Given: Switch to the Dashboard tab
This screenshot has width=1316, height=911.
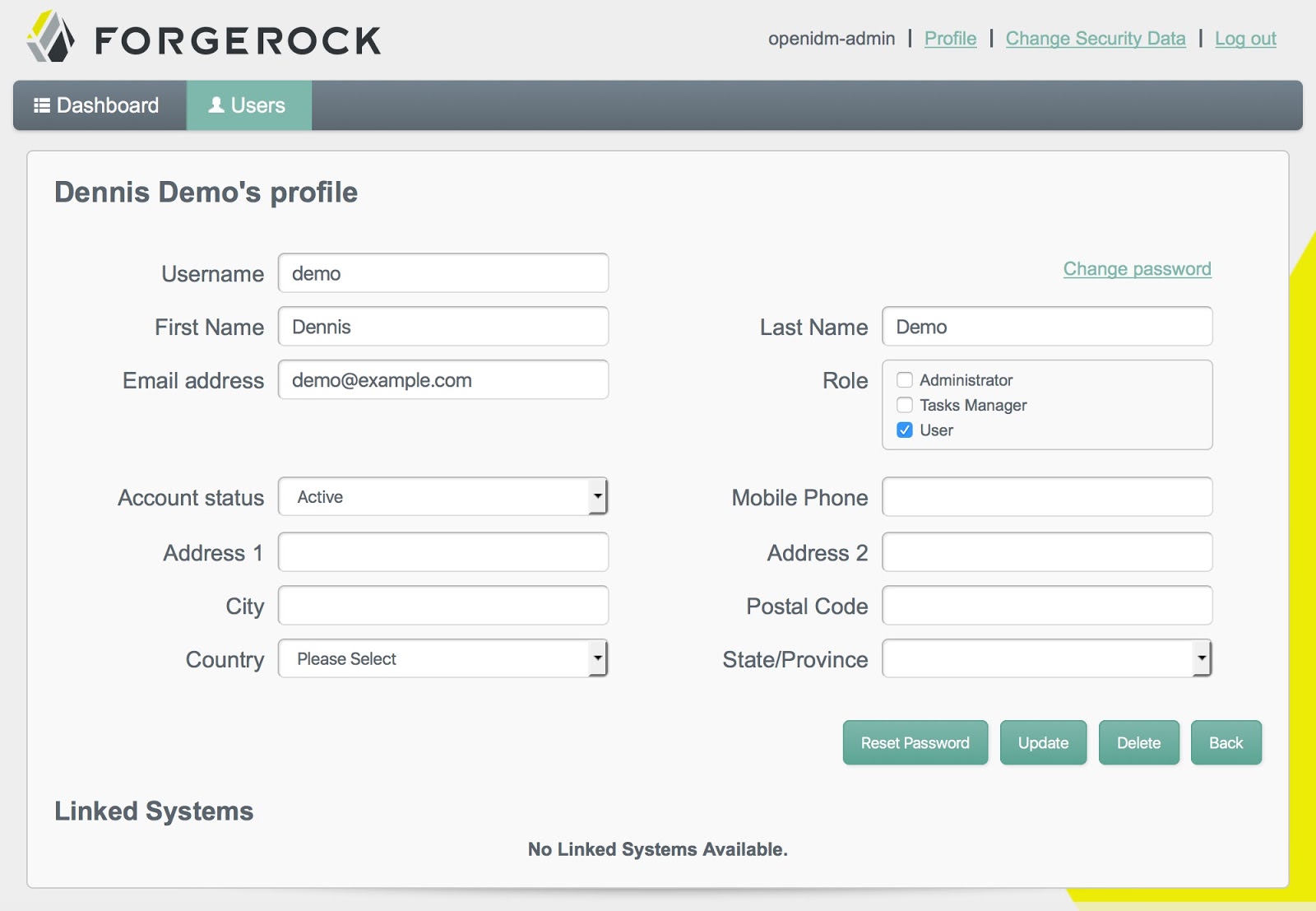Looking at the screenshot, I should [99, 105].
